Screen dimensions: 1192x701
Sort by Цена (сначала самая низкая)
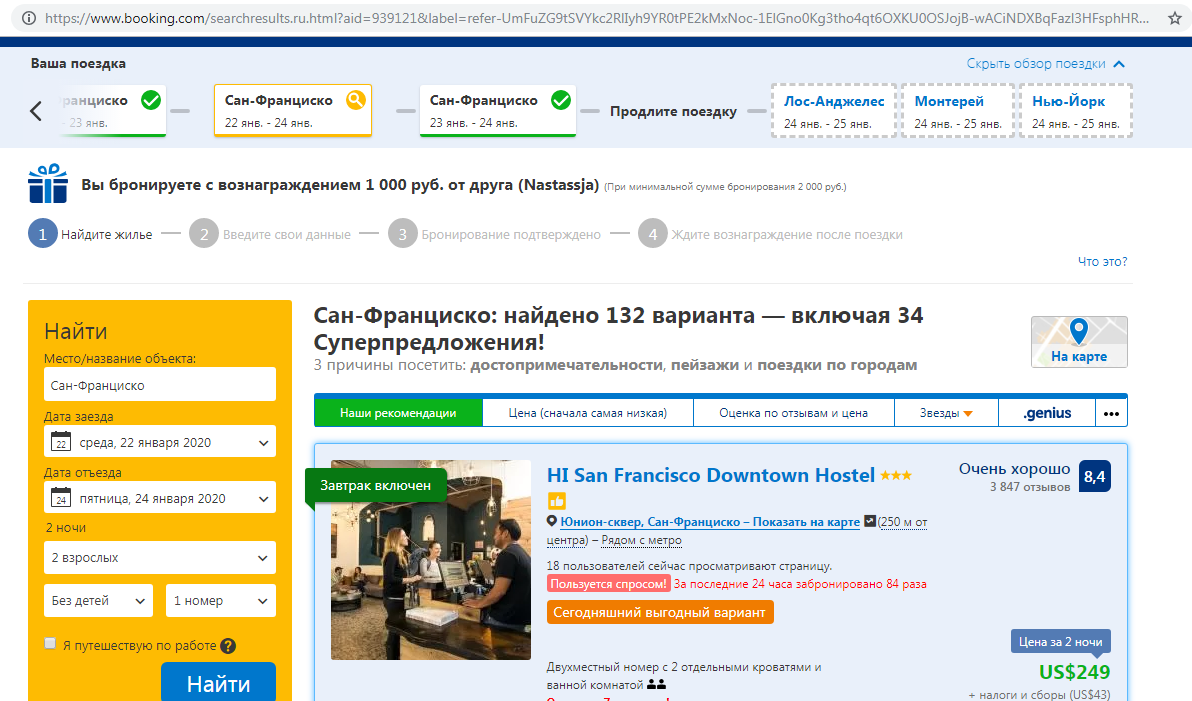(x=588, y=413)
